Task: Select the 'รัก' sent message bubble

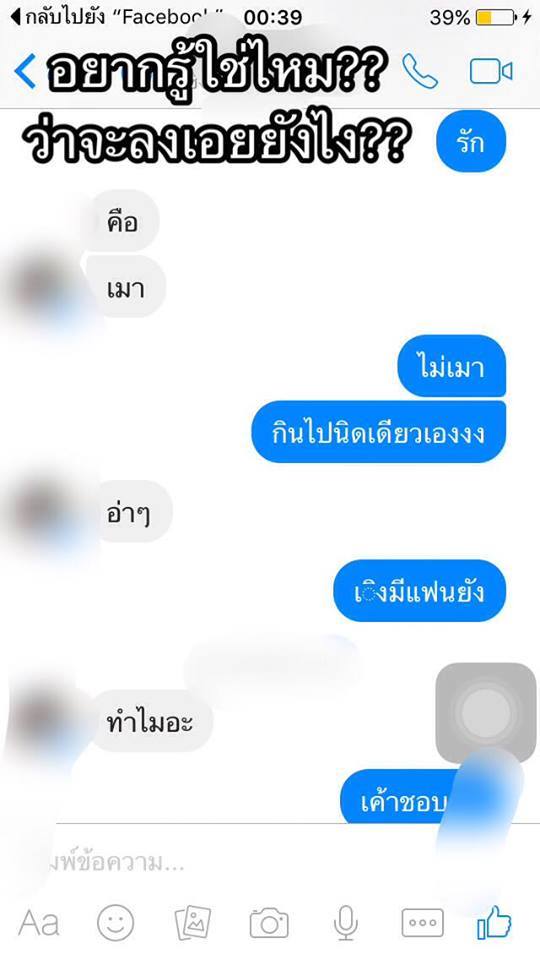Action: point(471,141)
